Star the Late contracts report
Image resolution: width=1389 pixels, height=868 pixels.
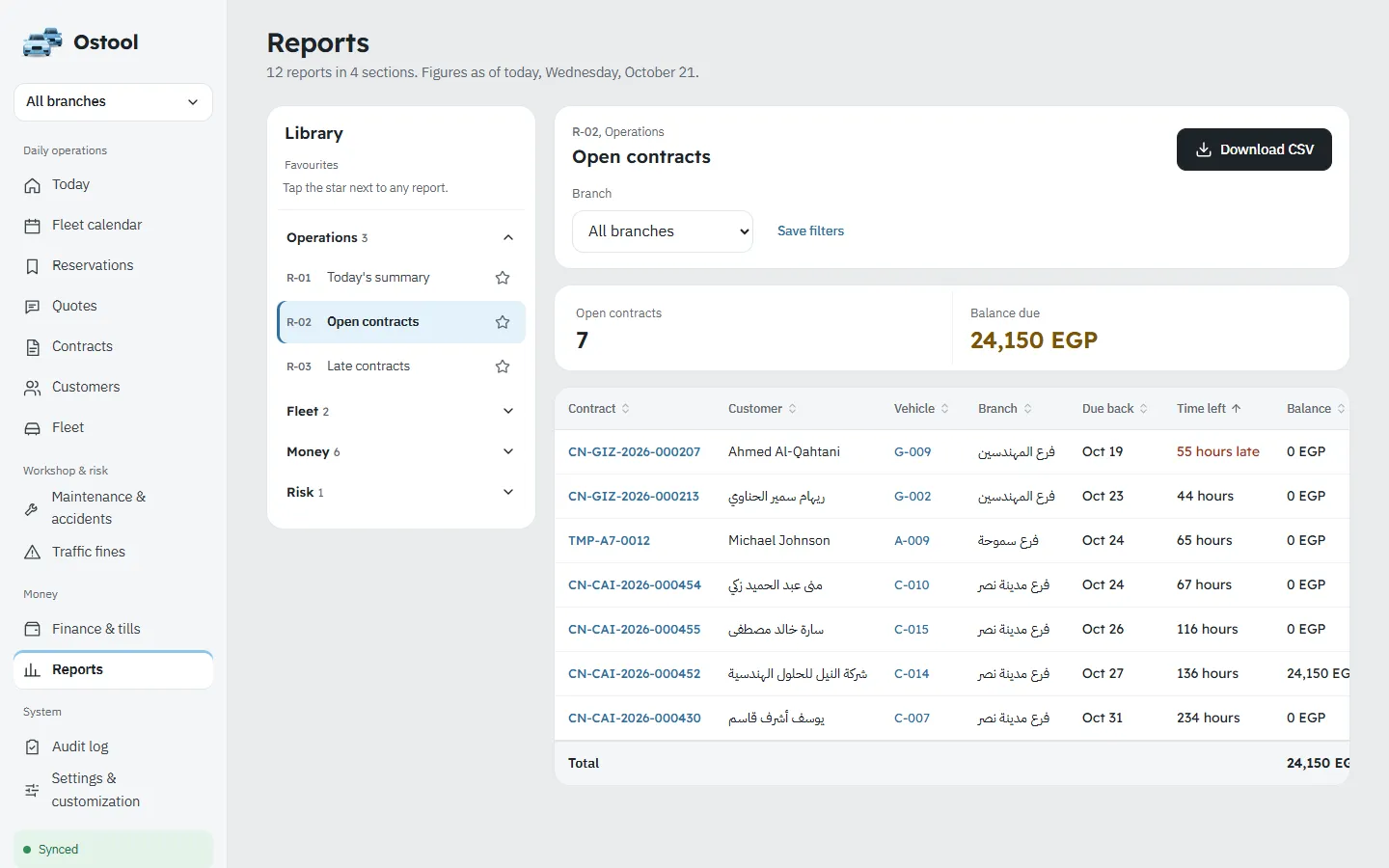(503, 366)
